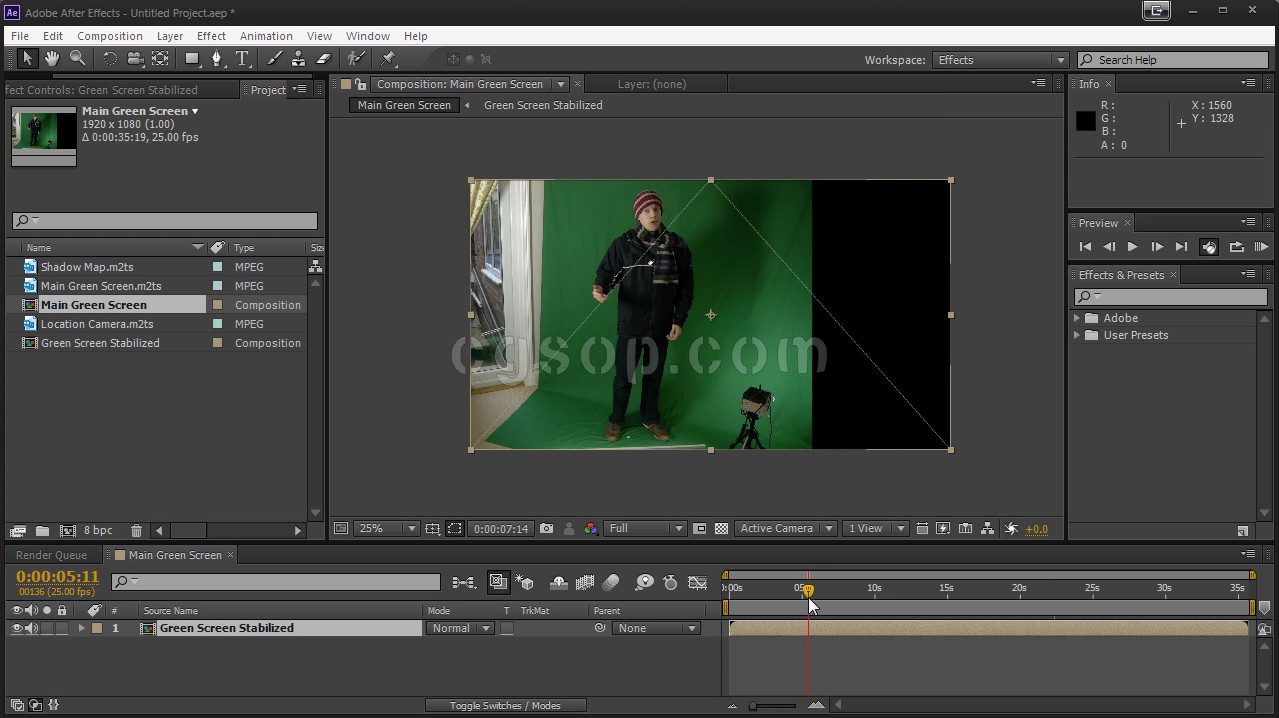The height and width of the screenshot is (718, 1279).
Task: Click Green Screen Stabilized breadcrumb in viewer
Action: [x=543, y=105]
